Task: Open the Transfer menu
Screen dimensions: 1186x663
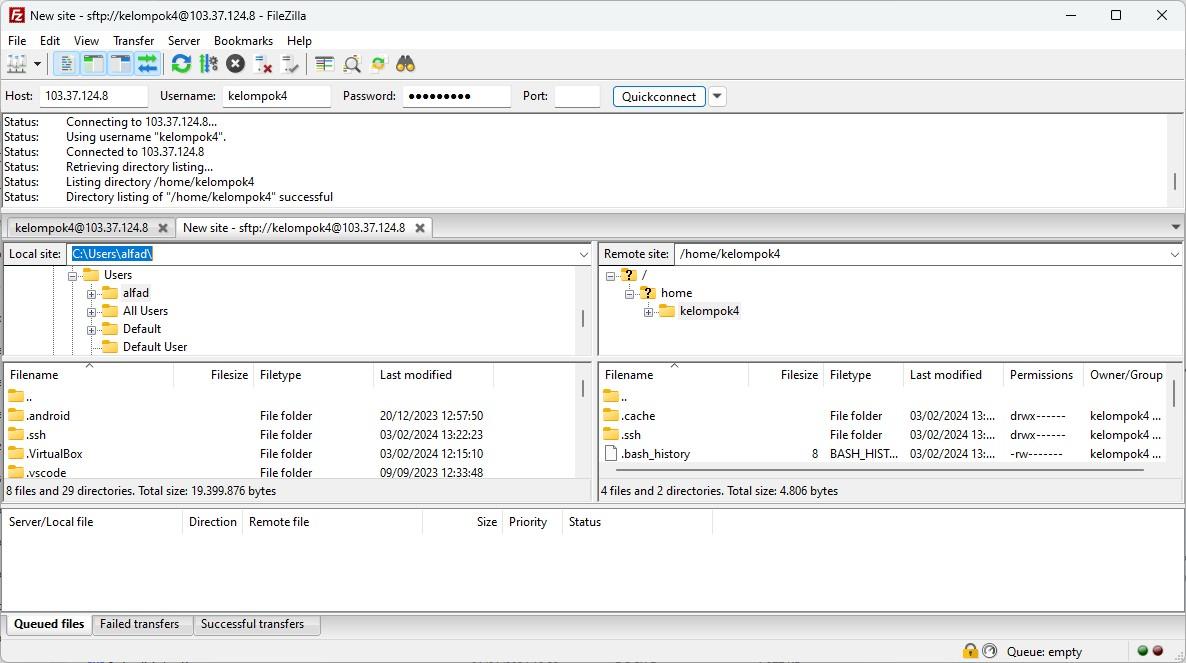Action: [133, 41]
